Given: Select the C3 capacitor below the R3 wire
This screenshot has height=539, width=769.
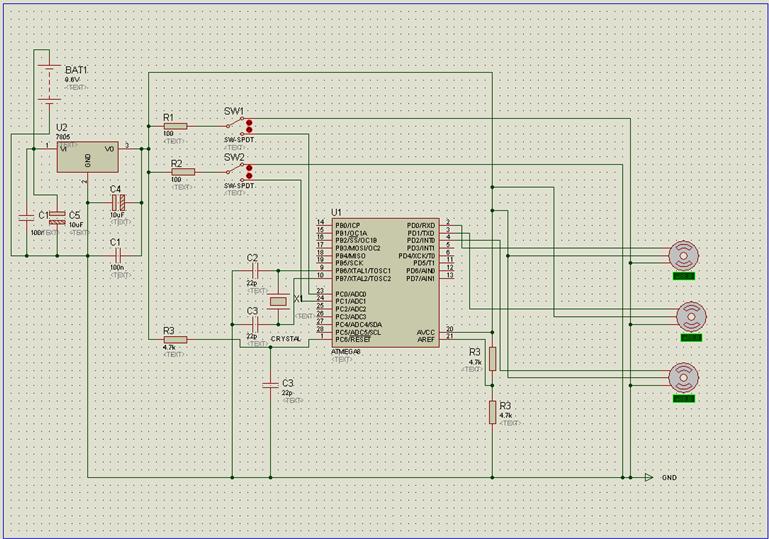Looking at the screenshot, I should (270, 385).
